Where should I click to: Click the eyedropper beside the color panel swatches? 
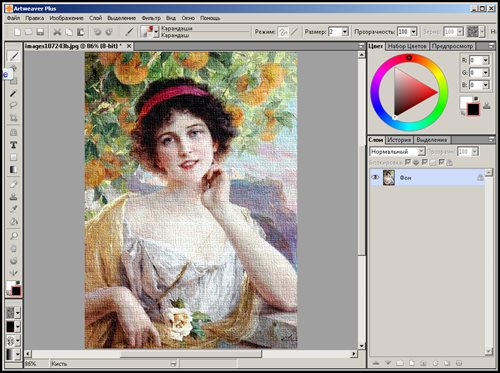pyautogui.click(x=487, y=106)
